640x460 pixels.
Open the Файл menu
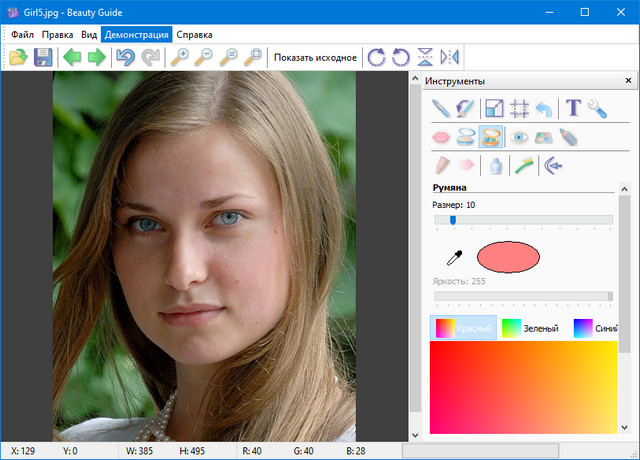point(22,34)
